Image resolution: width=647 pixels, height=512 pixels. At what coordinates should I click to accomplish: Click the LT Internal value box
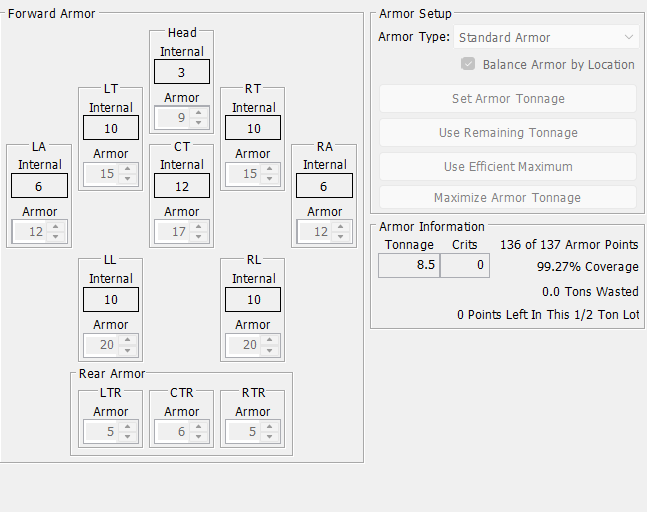click(x=111, y=127)
